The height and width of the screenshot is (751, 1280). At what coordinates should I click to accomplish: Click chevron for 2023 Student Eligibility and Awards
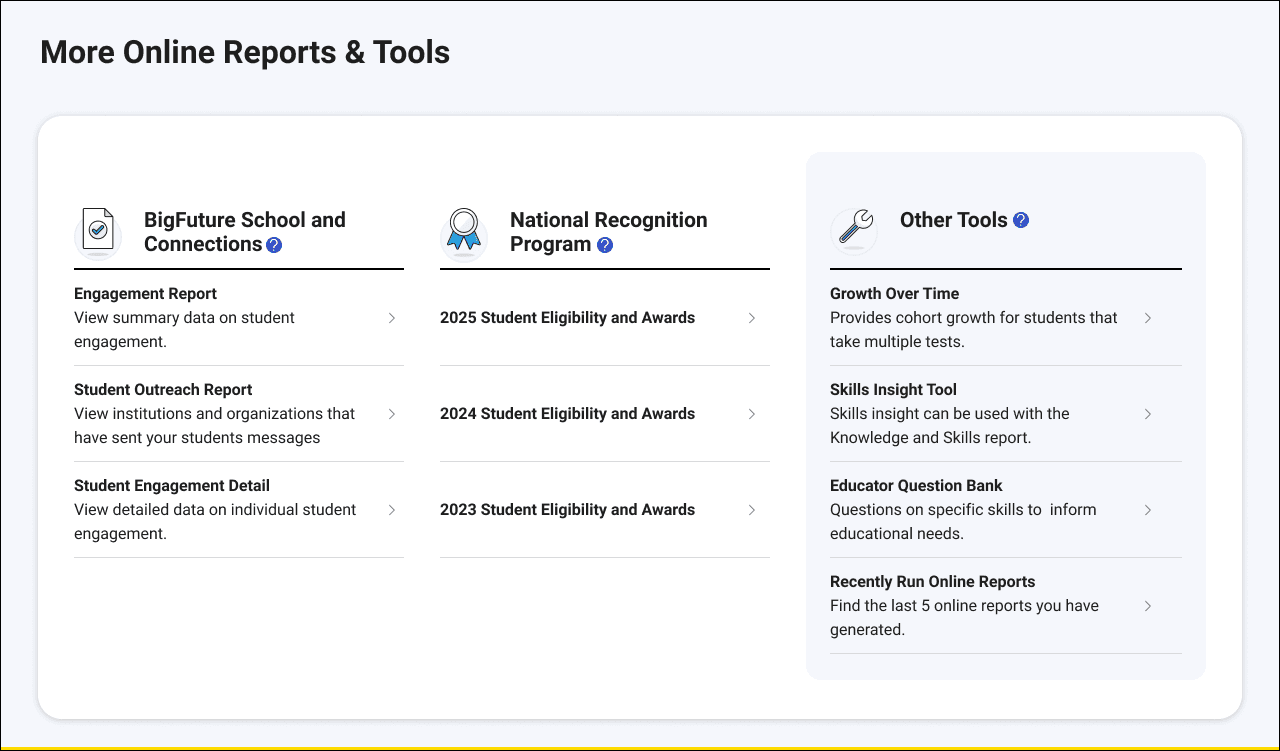click(x=752, y=510)
